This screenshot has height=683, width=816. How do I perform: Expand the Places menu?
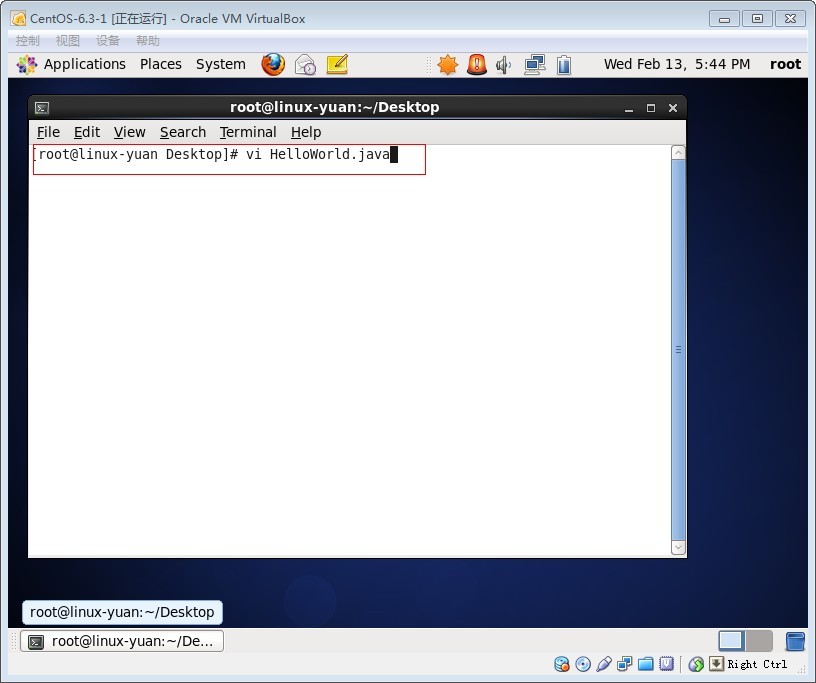click(160, 64)
